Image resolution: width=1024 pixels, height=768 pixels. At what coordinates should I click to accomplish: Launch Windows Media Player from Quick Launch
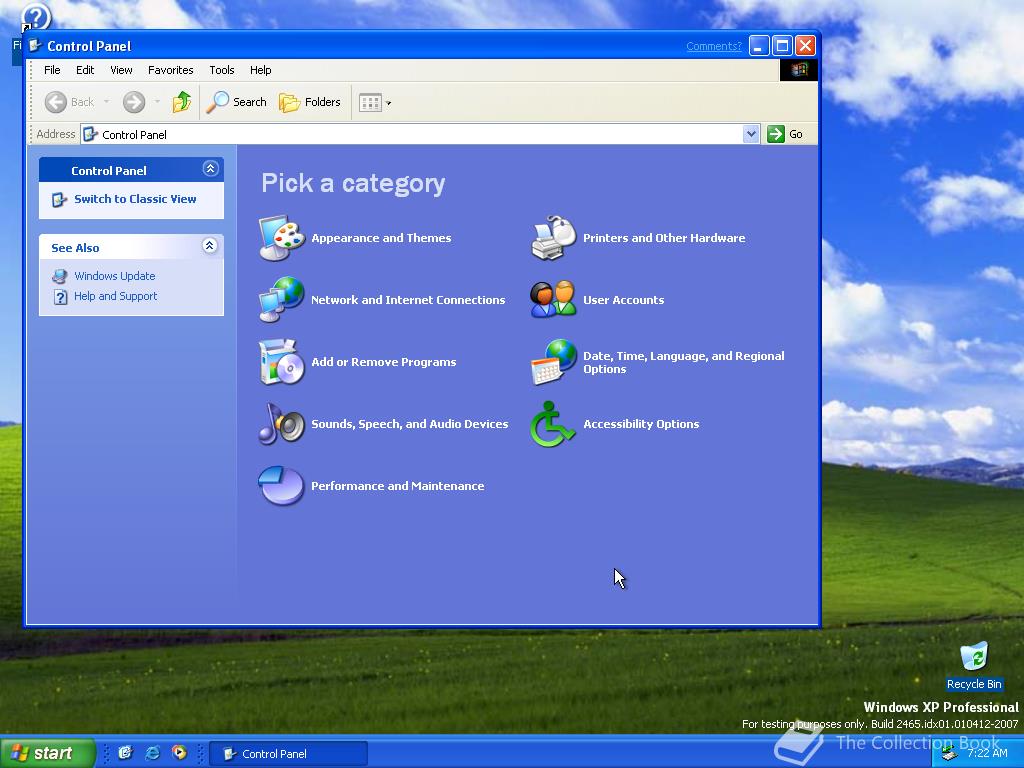point(180,752)
